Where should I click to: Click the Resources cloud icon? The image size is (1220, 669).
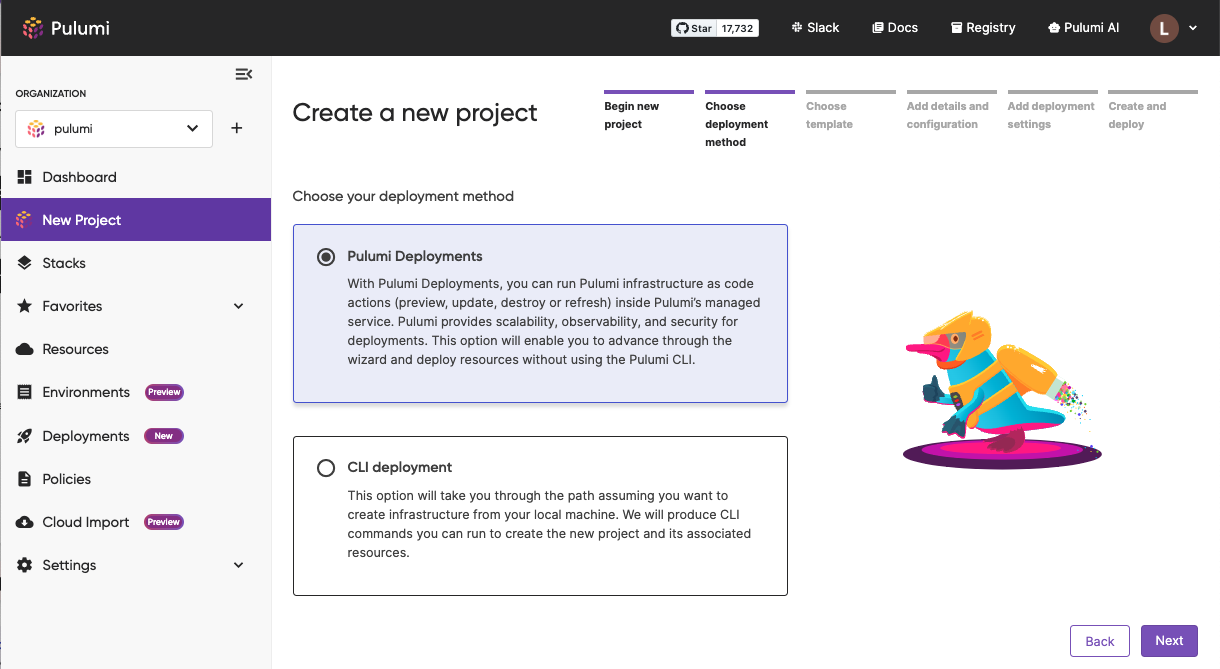click(x=25, y=349)
